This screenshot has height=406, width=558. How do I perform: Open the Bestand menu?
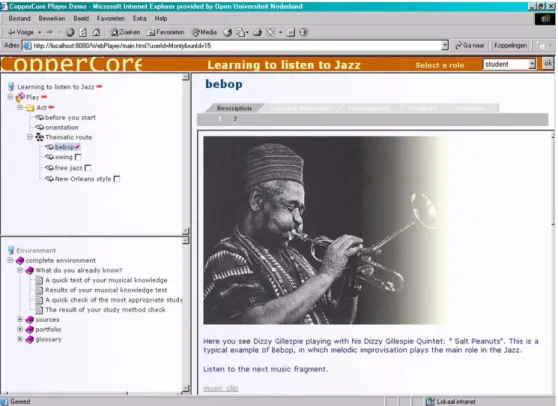point(20,19)
